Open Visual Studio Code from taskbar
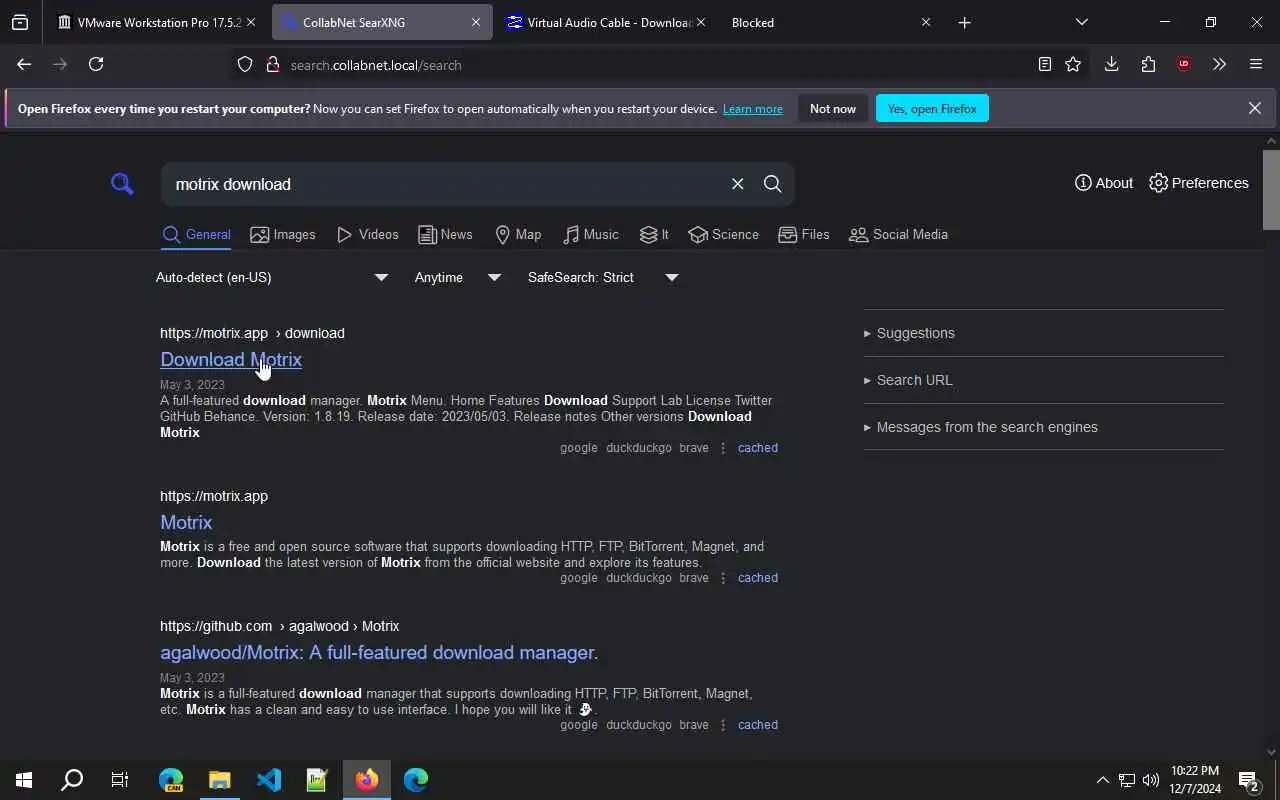This screenshot has height=800, width=1280. point(269,780)
